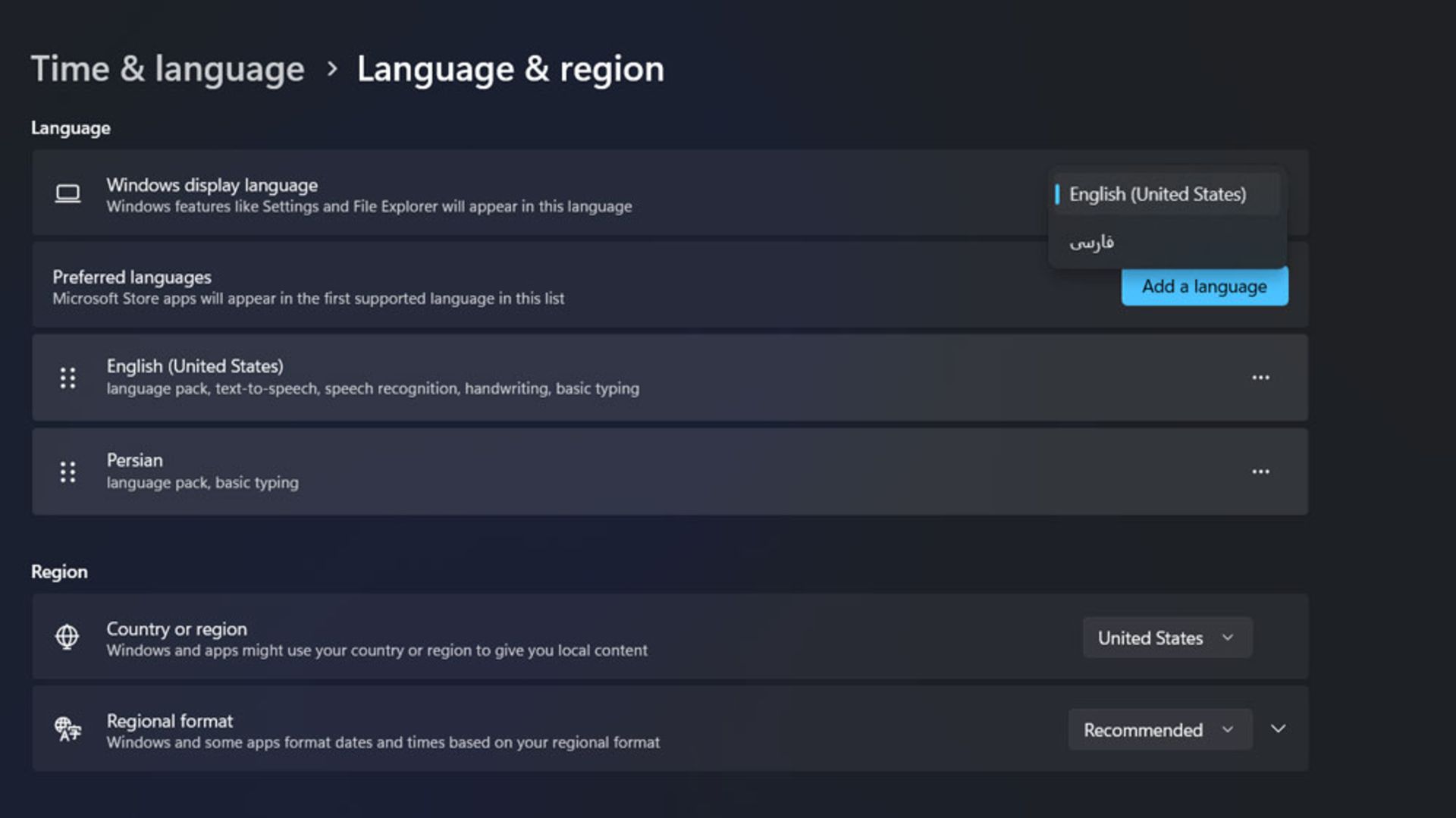
Task: Click the globe icon for Country or region
Action: click(67, 637)
